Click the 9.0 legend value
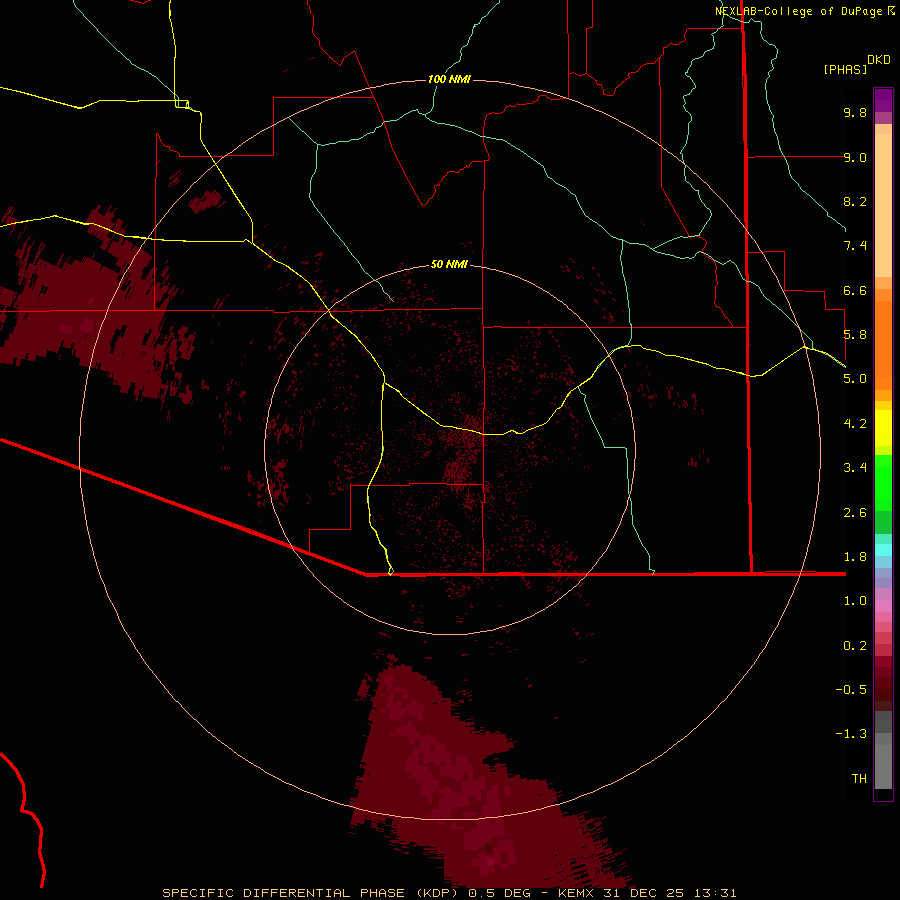Image resolution: width=900 pixels, height=900 pixels. pyautogui.click(x=855, y=157)
